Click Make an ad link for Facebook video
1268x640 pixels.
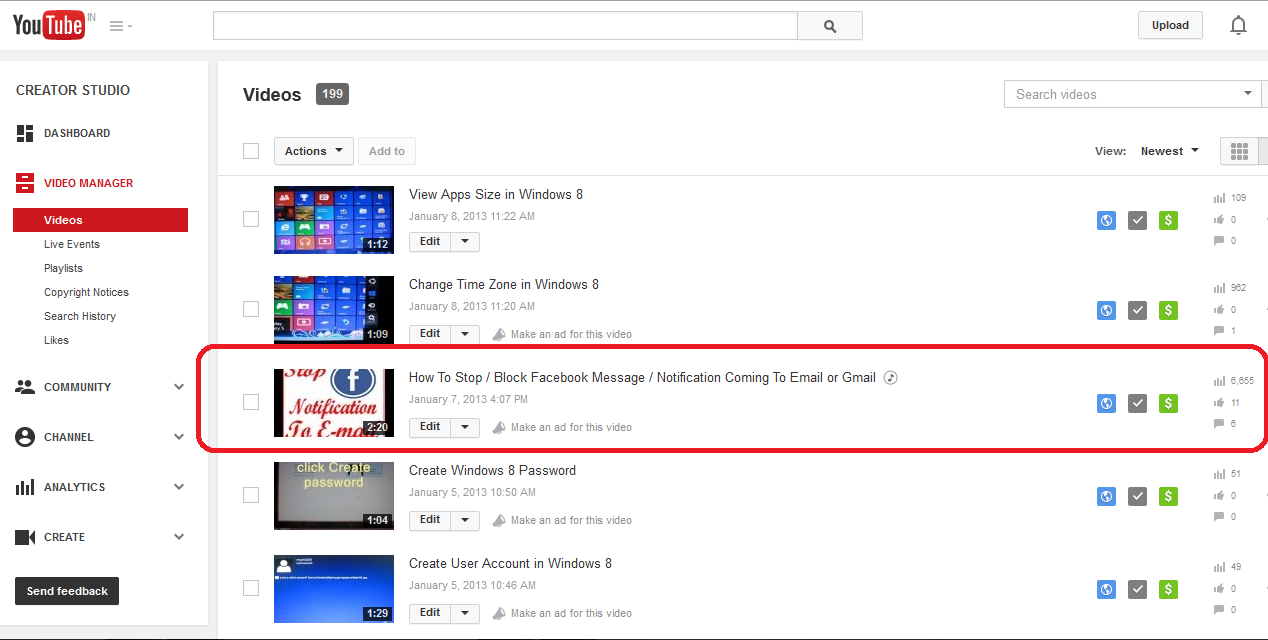tap(571, 427)
